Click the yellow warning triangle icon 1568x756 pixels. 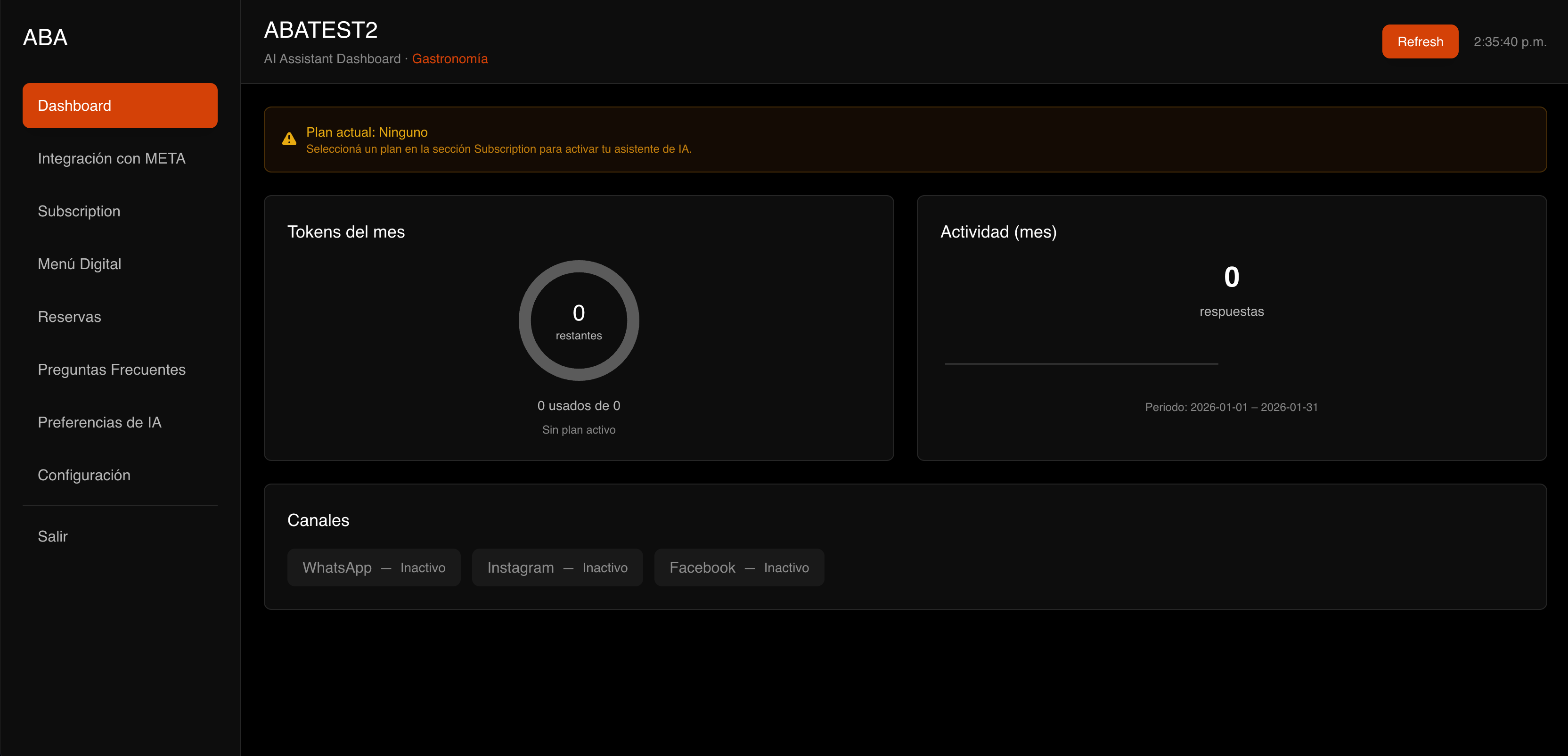pos(289,140)
